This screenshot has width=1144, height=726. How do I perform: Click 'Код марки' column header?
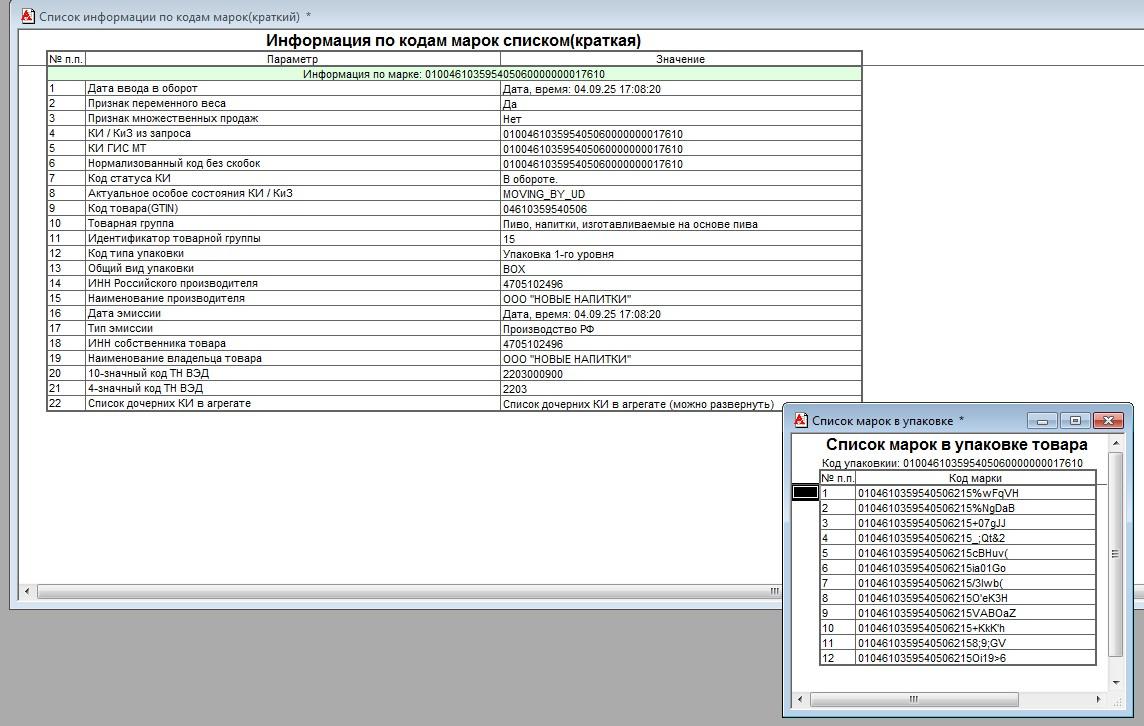click(975, 478)
